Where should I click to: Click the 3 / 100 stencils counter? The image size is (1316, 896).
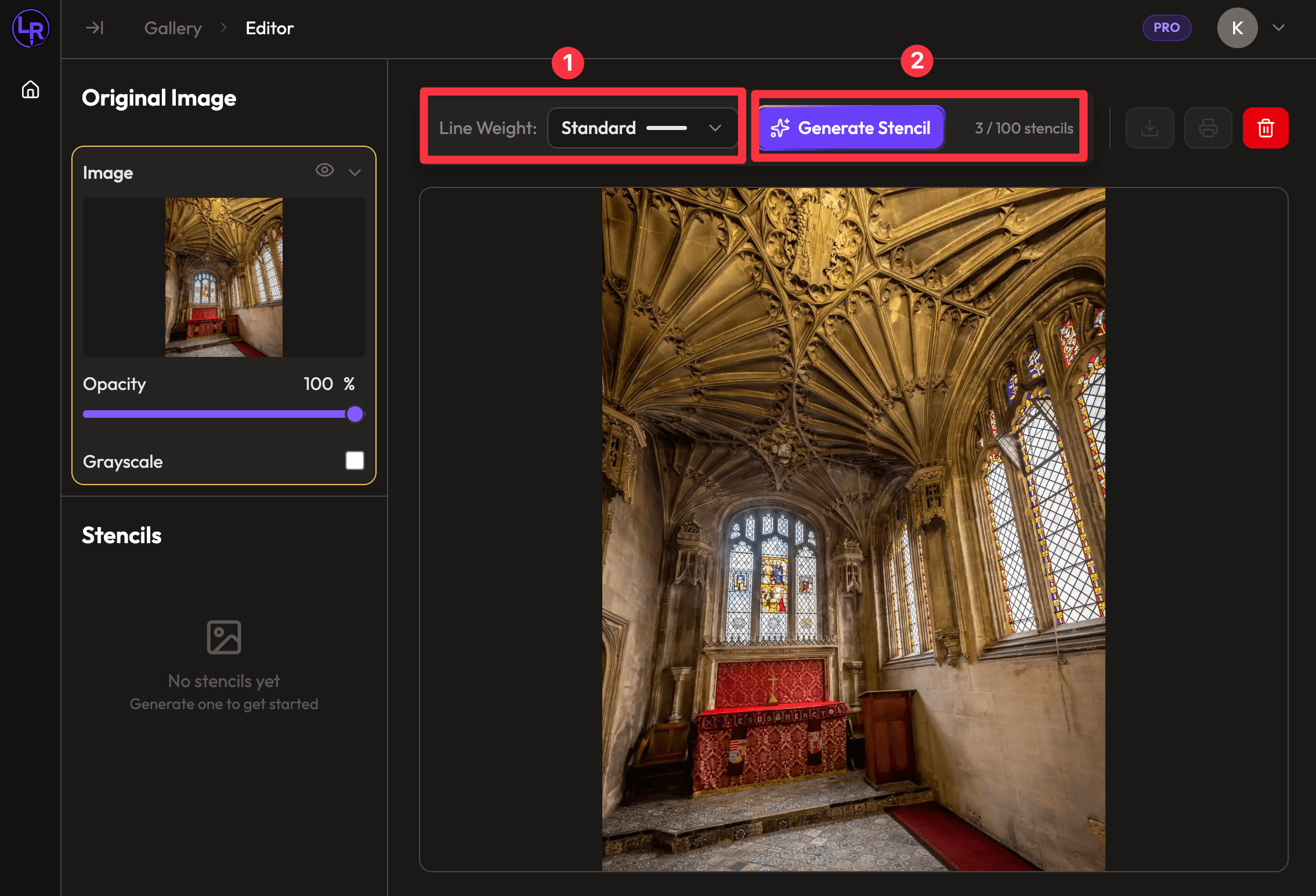click(1024, 128)
